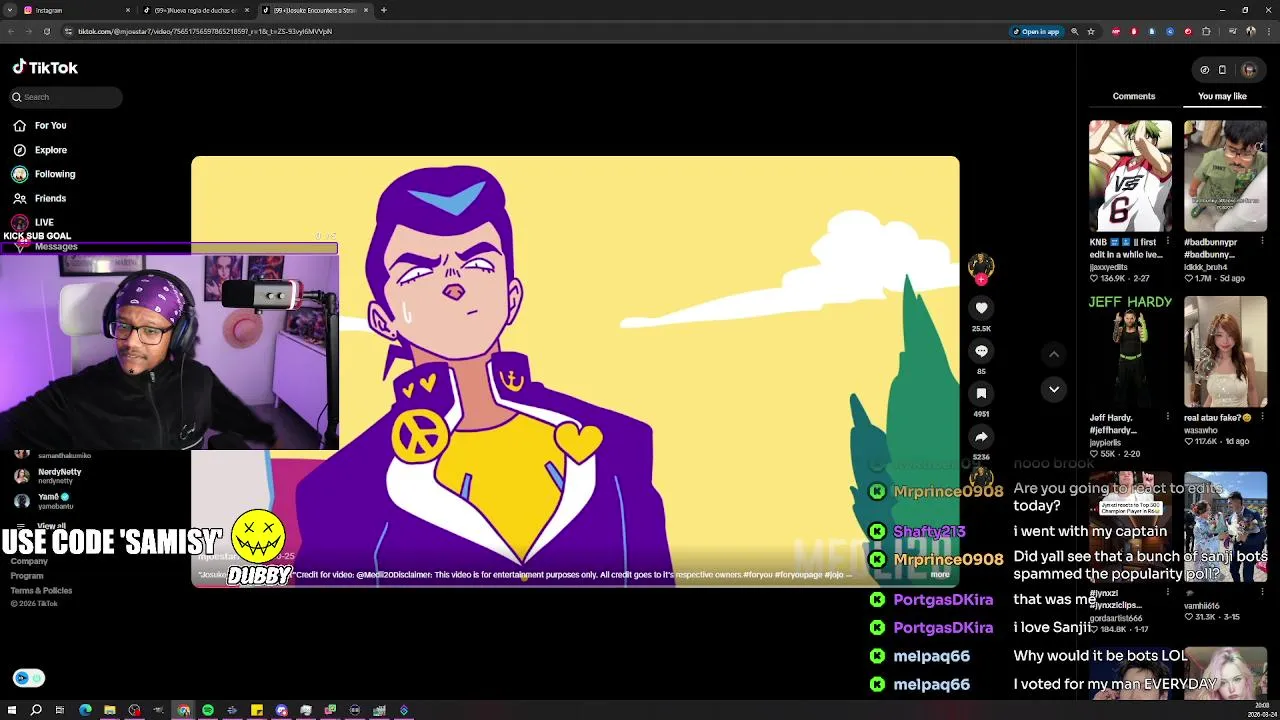
Task: Open a new browser tab
Action: click(383, 10)
